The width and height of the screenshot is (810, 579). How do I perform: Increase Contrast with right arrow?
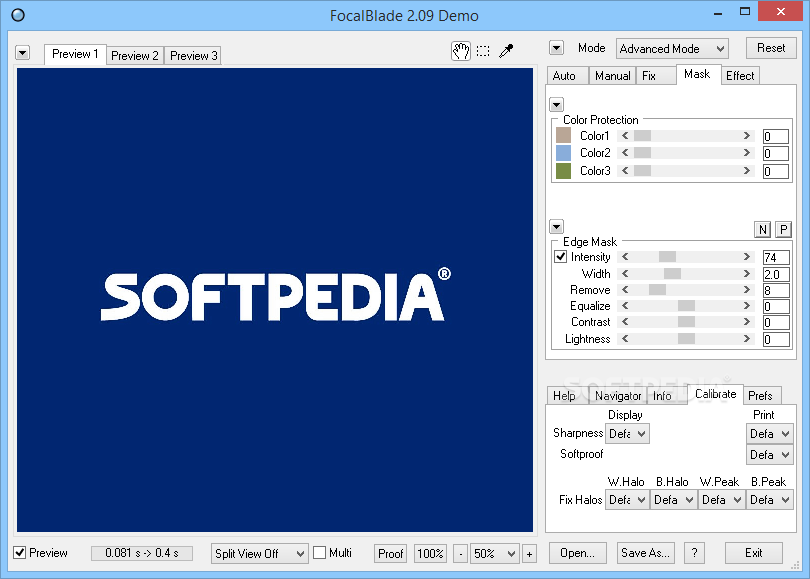746,322
